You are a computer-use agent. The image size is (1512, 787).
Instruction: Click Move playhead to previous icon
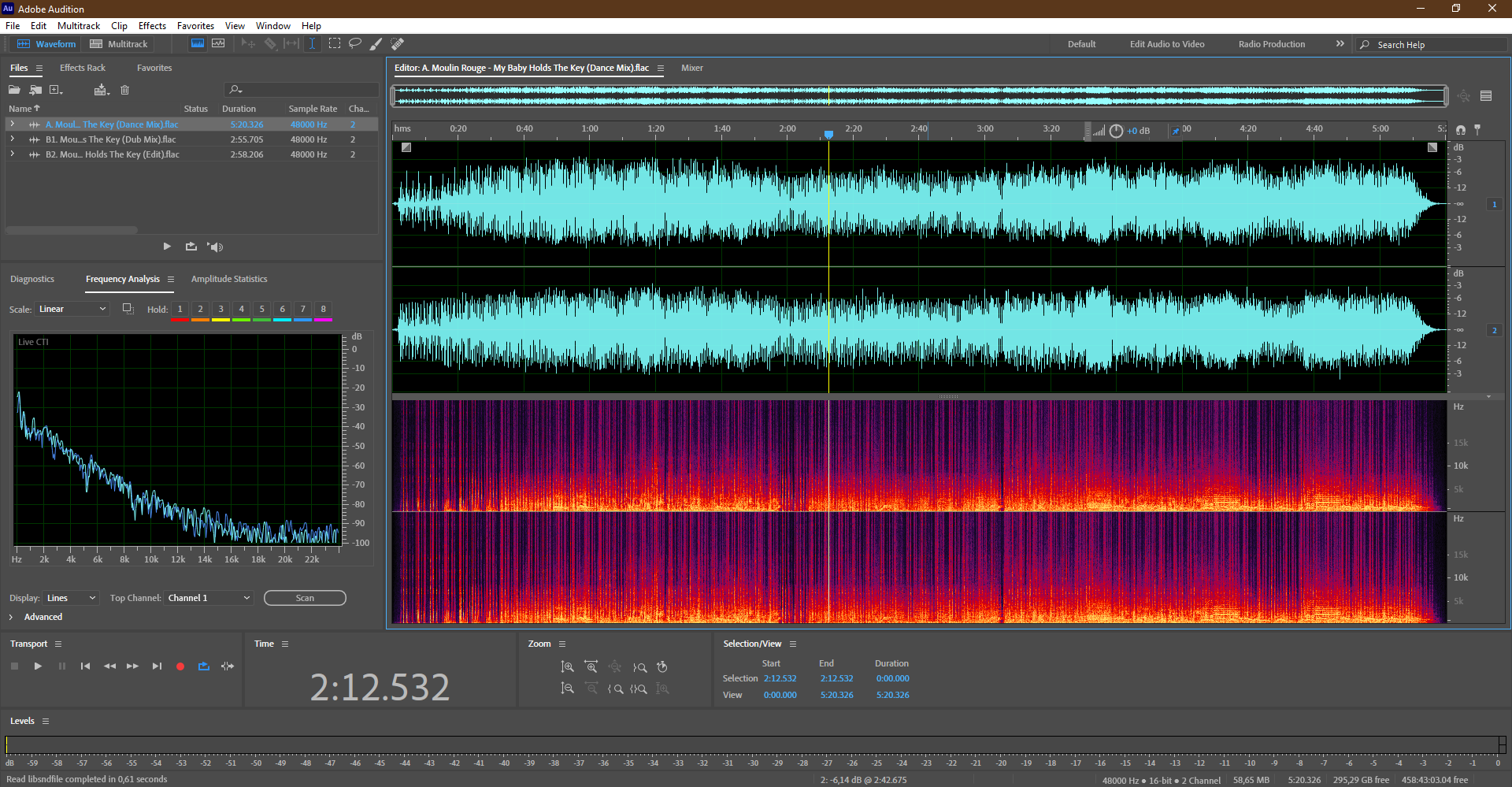[85, 666]
